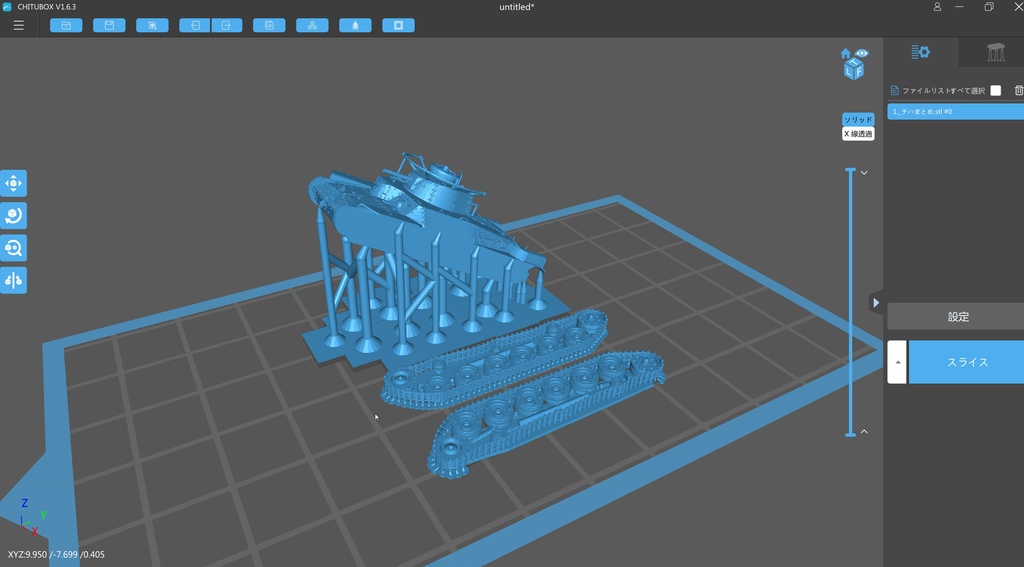Viewport: 1024px width, 567px height.
Task: Click the F (front) face of view cube
Action: click(859, 70)
